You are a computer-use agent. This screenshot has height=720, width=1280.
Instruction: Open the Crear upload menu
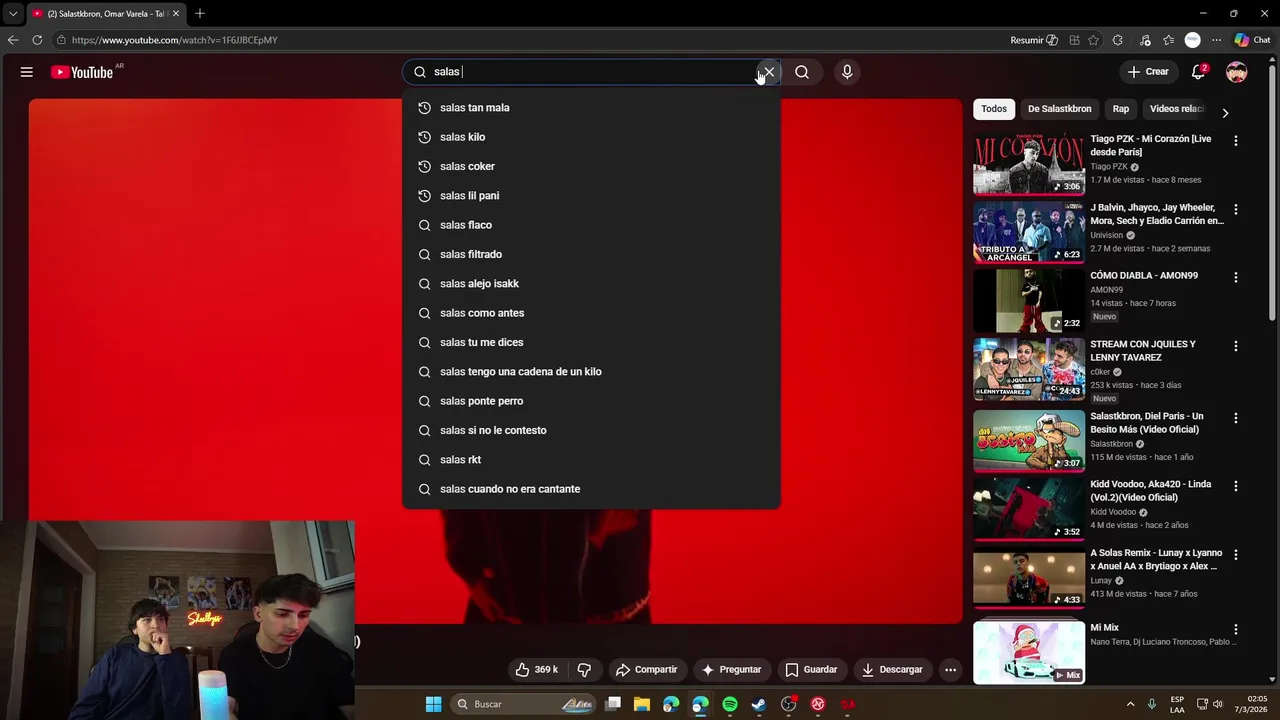1148,72
